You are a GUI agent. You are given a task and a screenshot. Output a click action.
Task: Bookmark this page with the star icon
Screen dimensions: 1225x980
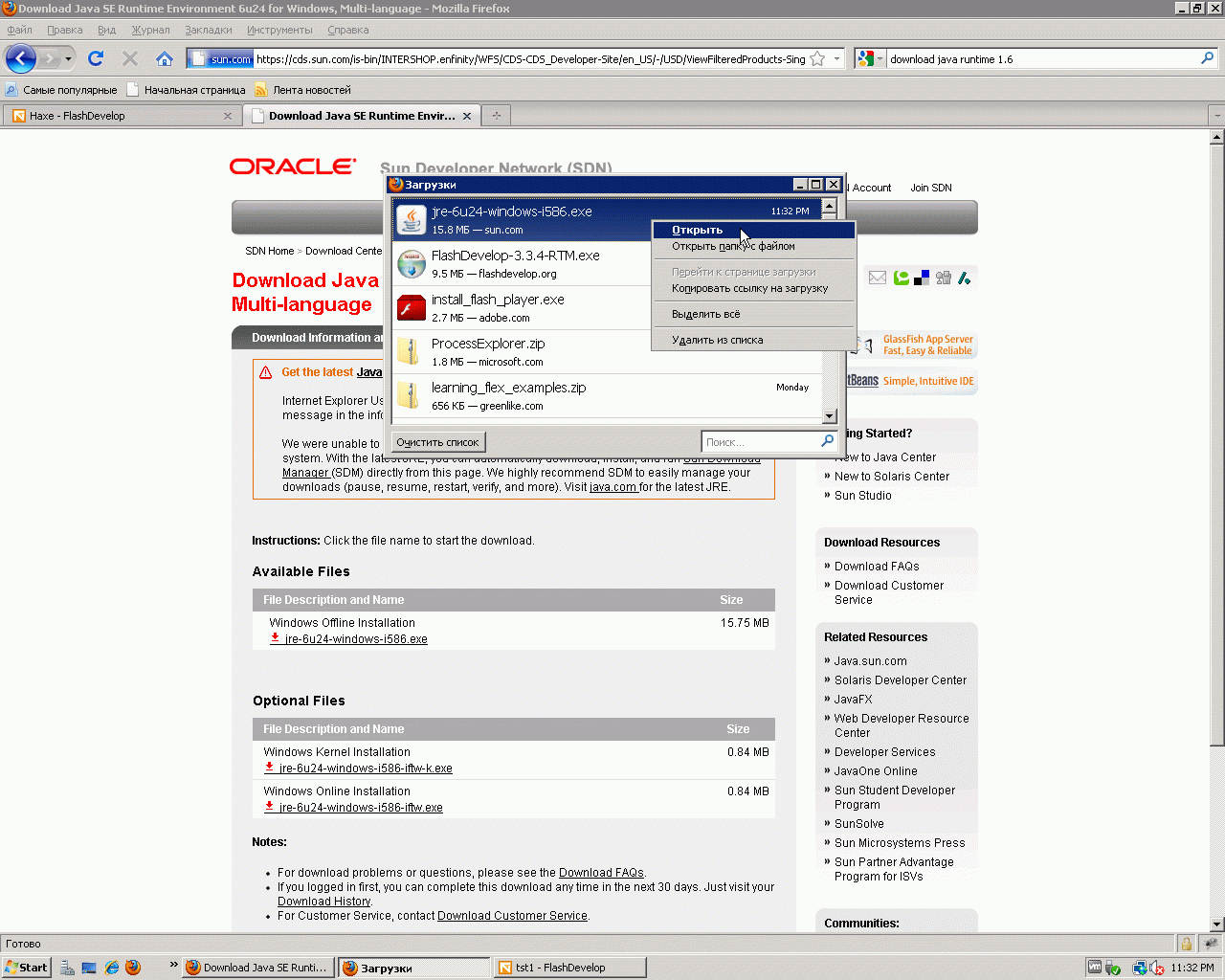817,59
